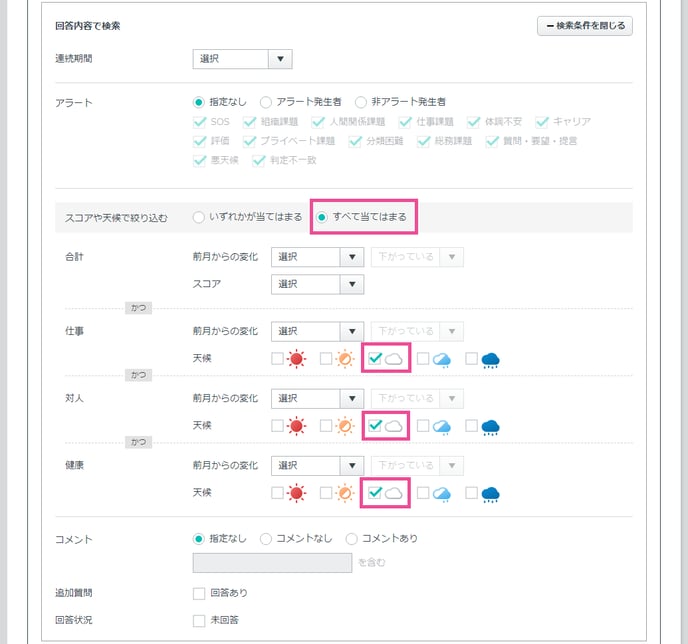Viewport: 688px width, 644px height.
Task: Click the かつ label above 対人
Action: point(138,375)
